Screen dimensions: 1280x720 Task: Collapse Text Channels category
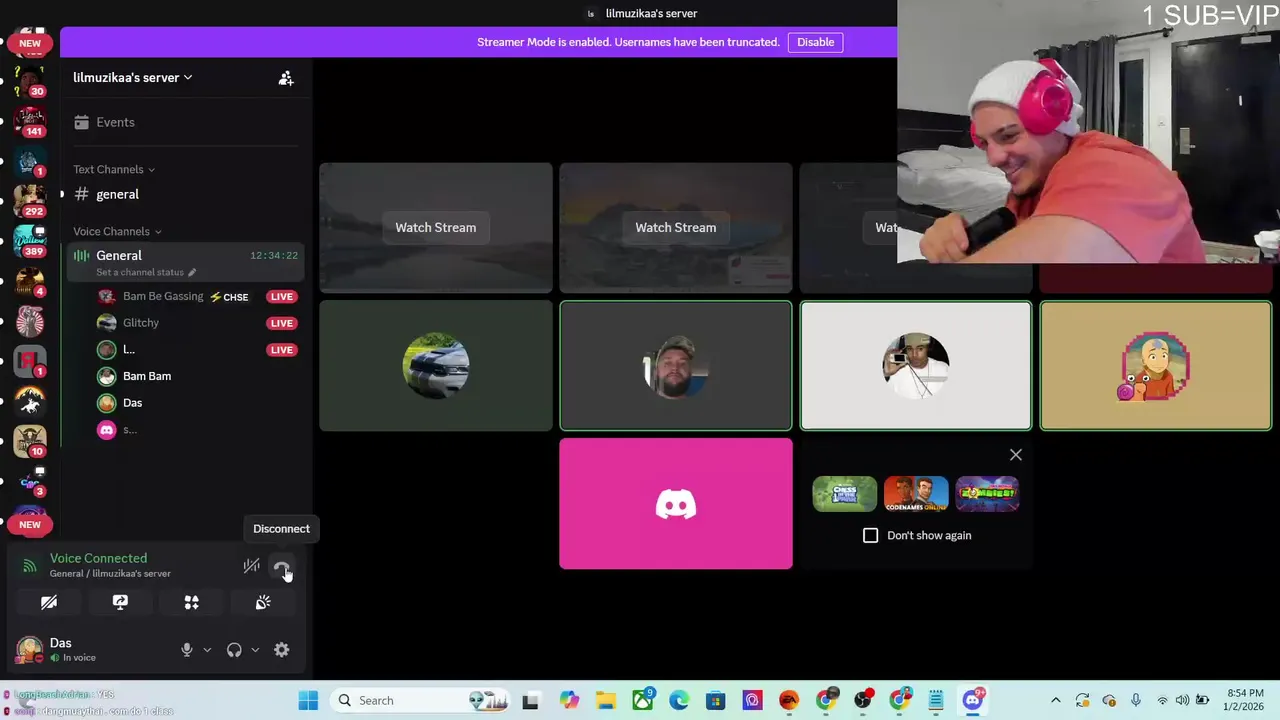[x=114, y=169]
